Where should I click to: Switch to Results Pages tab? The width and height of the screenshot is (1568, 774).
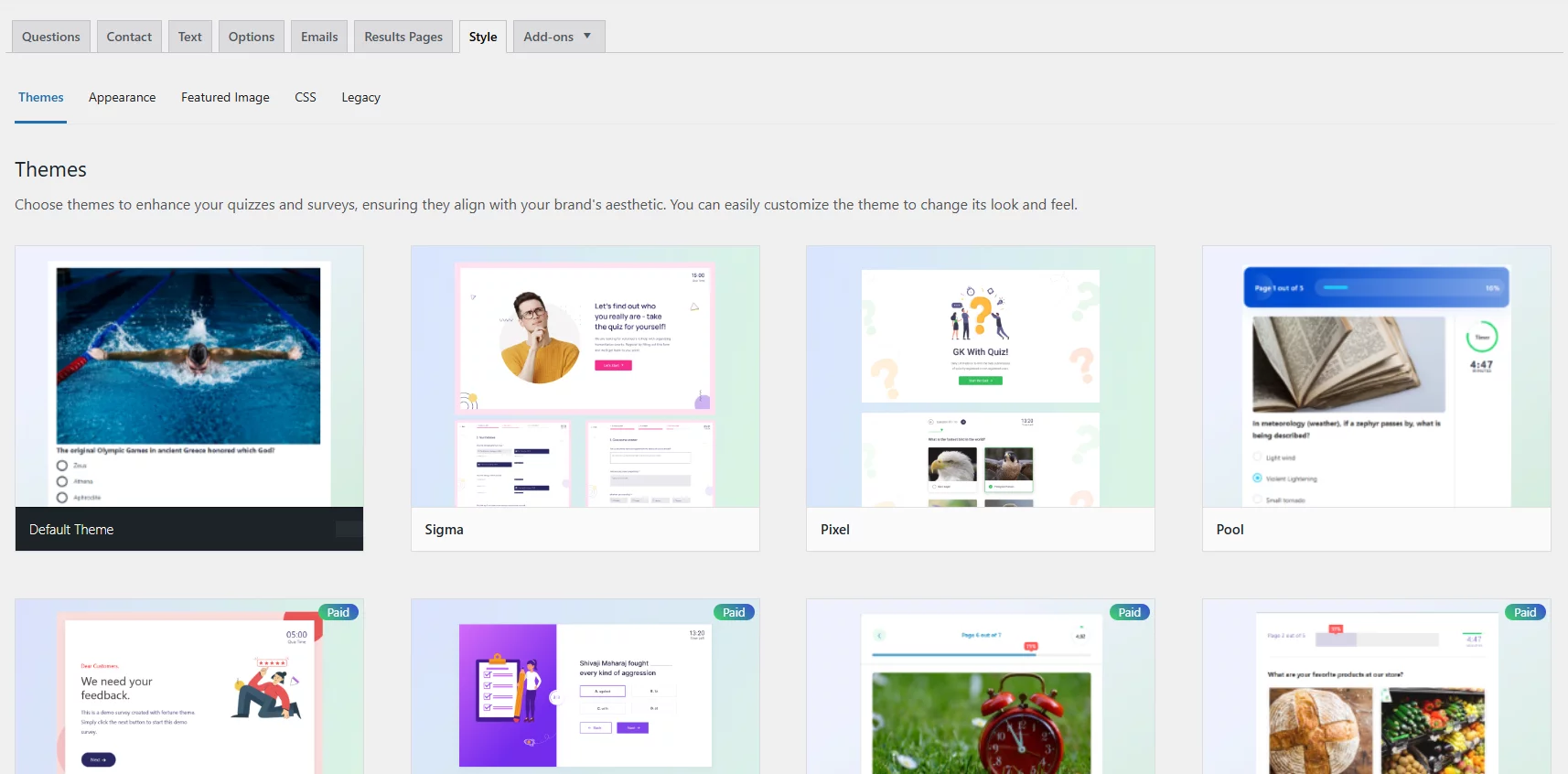click(403, 37)
